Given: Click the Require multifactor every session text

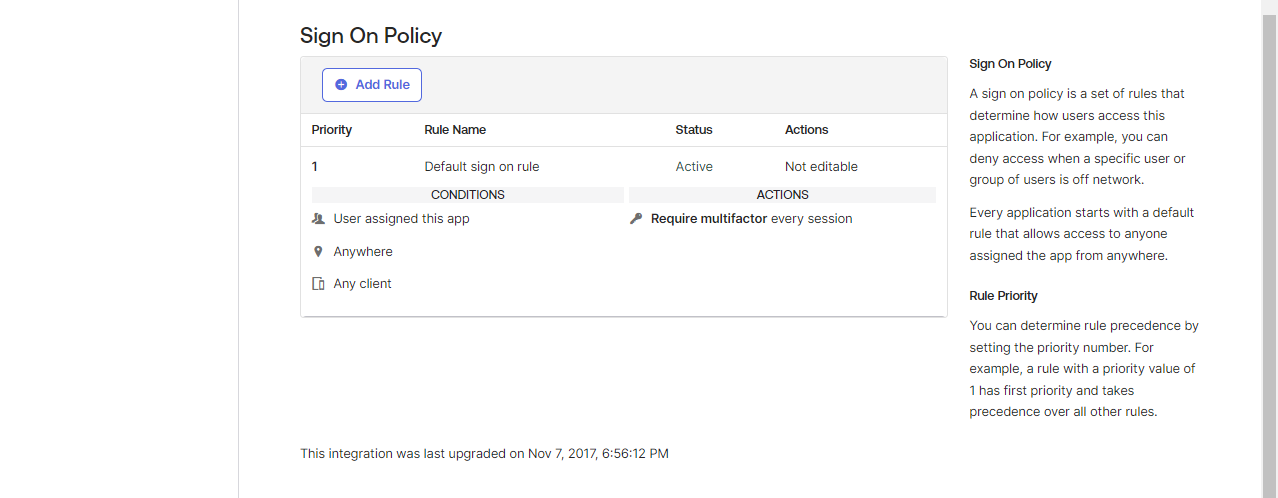Looking at the screenshot, I should 751,218.
